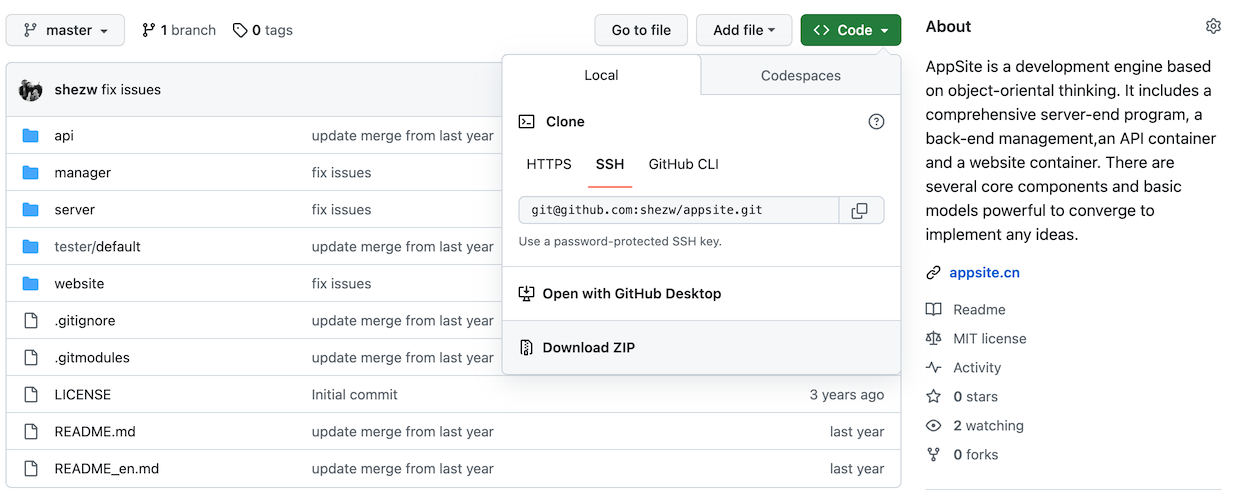1234x495 pixels.
Task: Open the manager folder
Action: 82,173
